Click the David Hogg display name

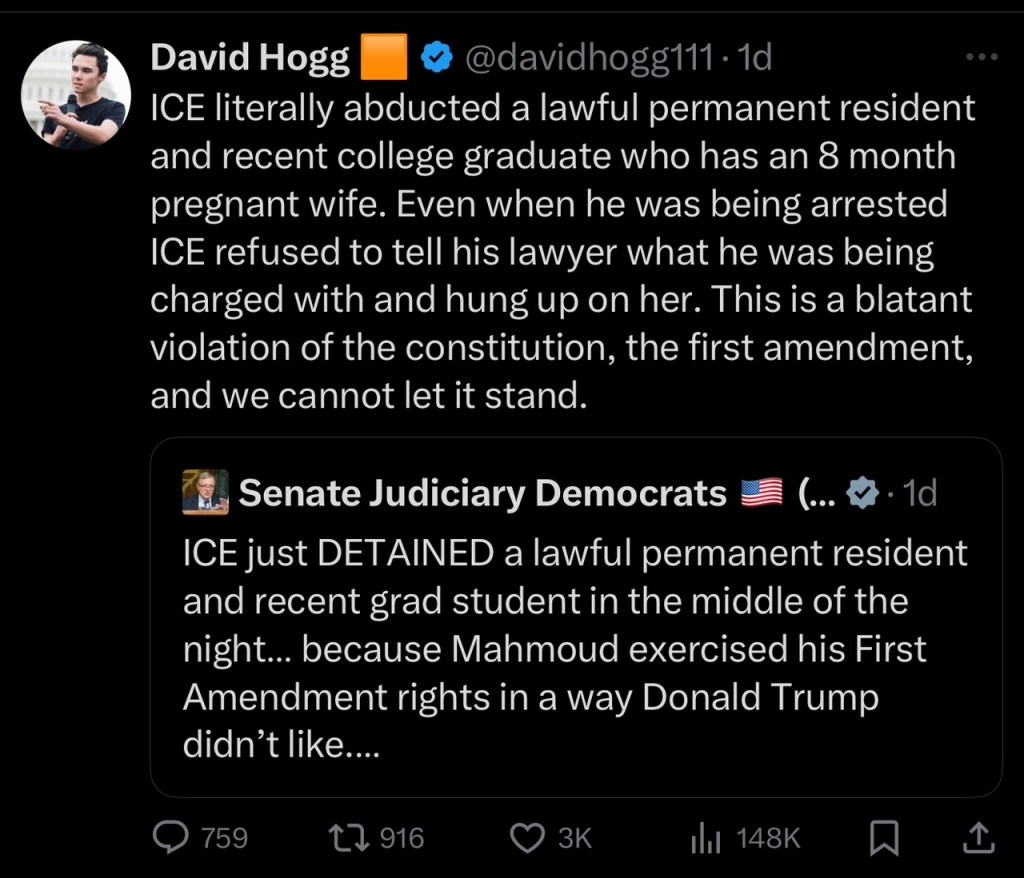pos(250,58)
